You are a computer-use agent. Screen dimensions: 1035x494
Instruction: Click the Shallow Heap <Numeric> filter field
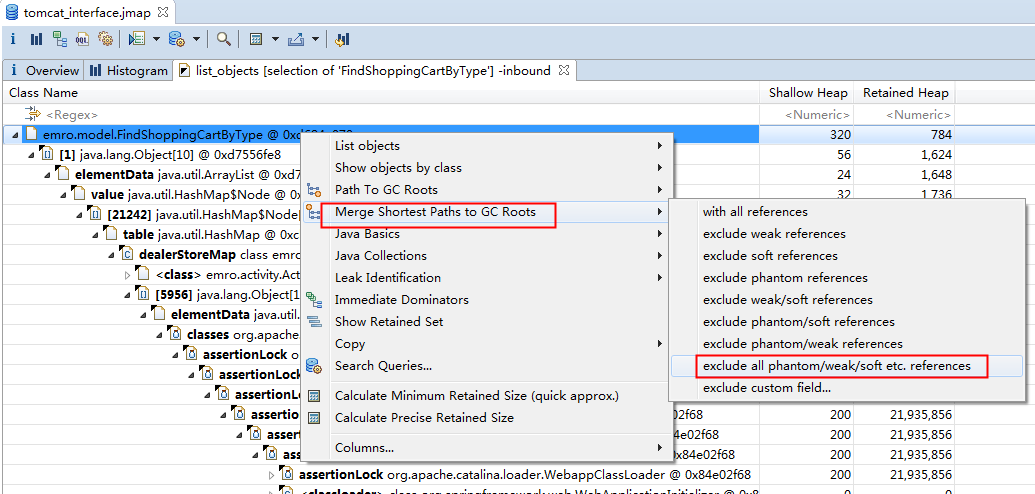tap(807, 114)
